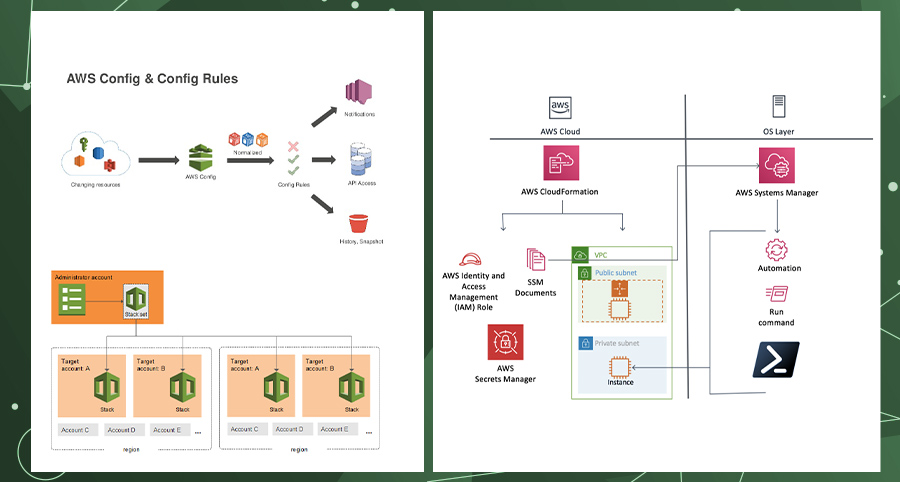This screenshot has height=482, width=900.
Task: Click the Run command icon
Action: click(x=777, y=294)
